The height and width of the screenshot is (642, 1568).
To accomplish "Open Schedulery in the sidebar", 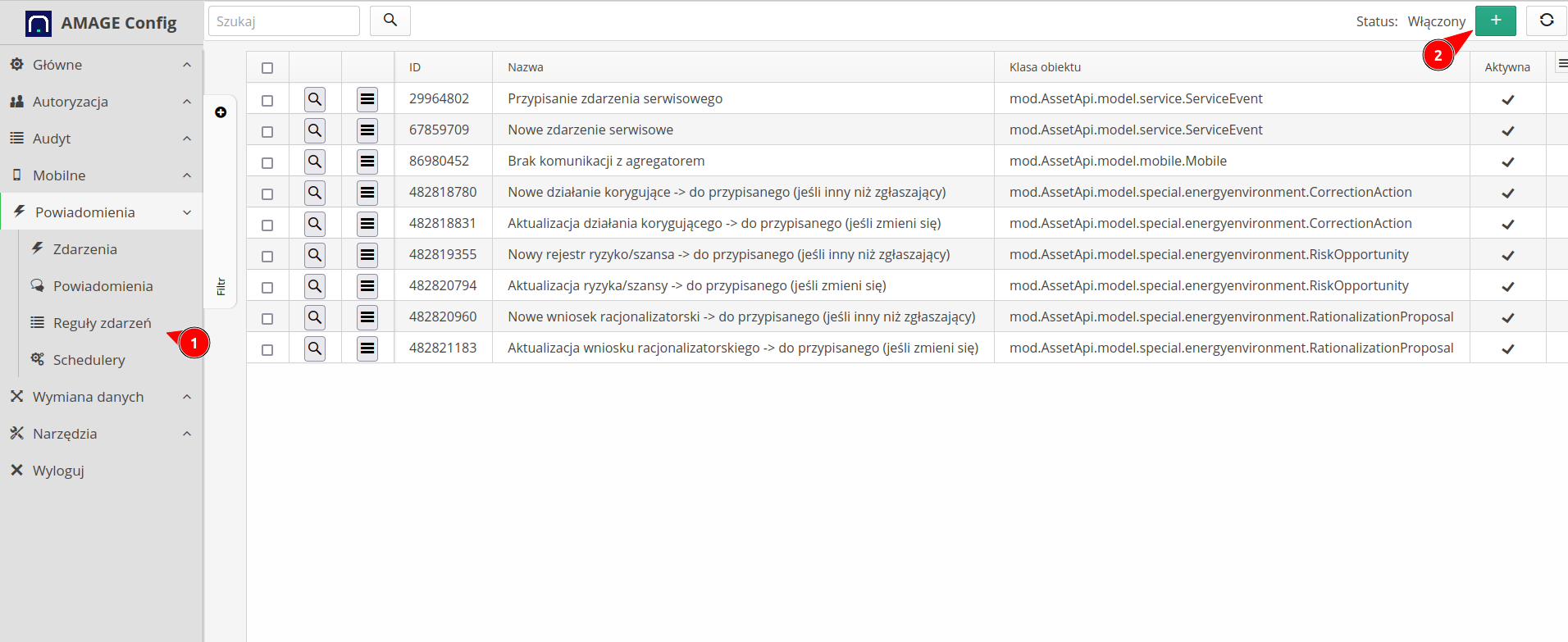I will pos(89,360).
